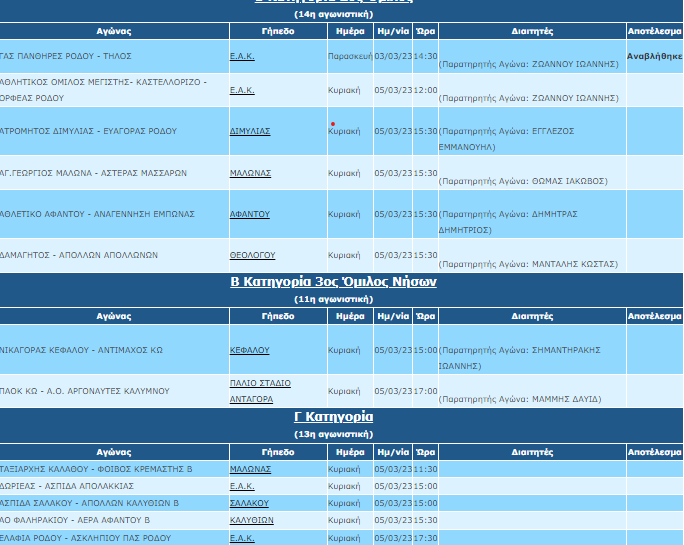This screenshot has width=684, height=545.
Task: Click the Γ Κατηγορία section heading
Action: coord(333,416)
